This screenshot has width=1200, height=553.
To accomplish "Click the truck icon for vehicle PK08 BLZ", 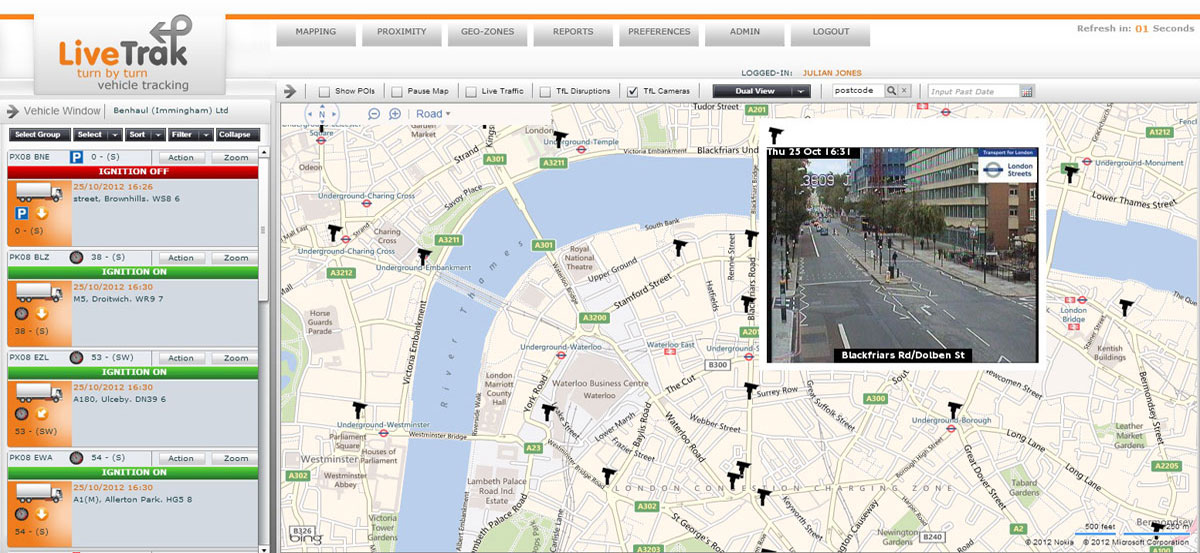I will click(38, 294).
